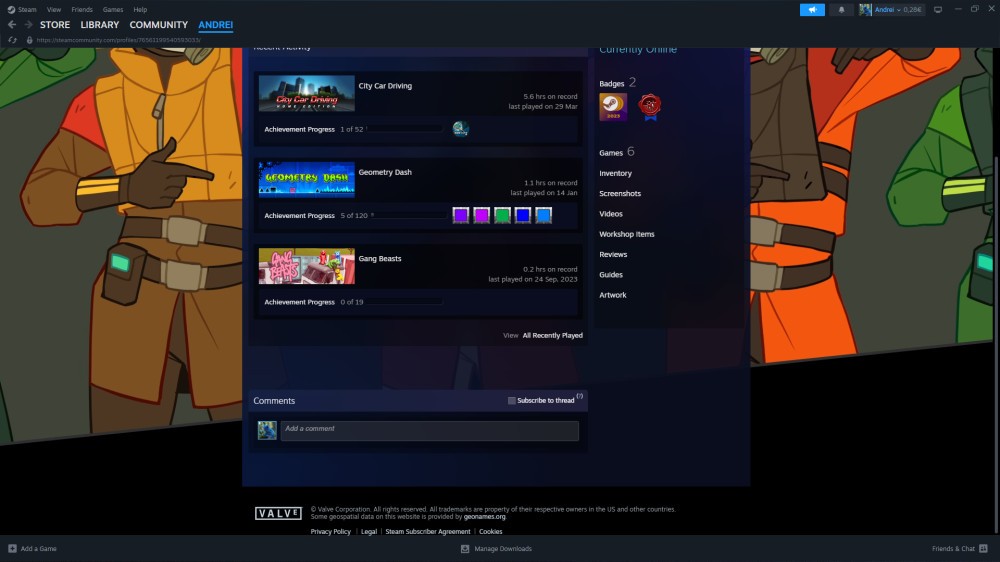This screenshot has width=1000, height=562.
Task: Open the Artwork link
Action: [613, 295]
